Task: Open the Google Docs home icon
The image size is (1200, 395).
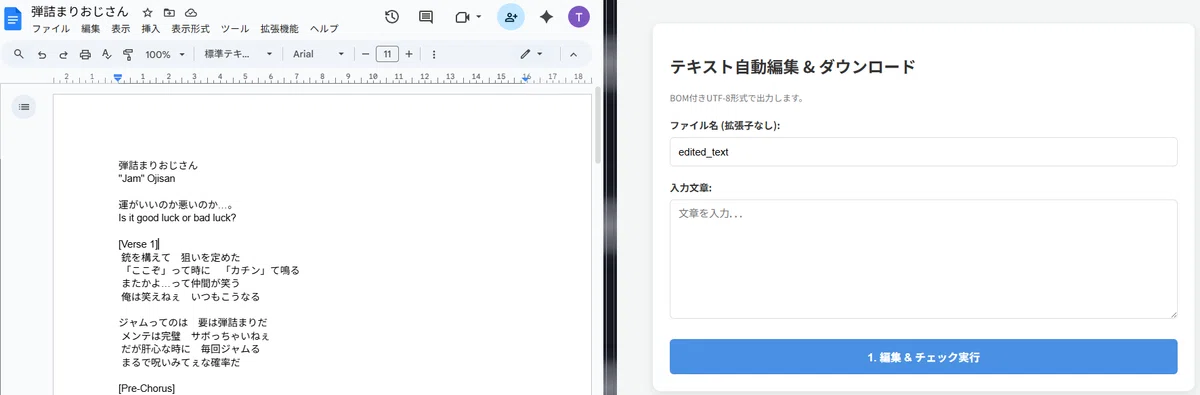Action: 13,18
